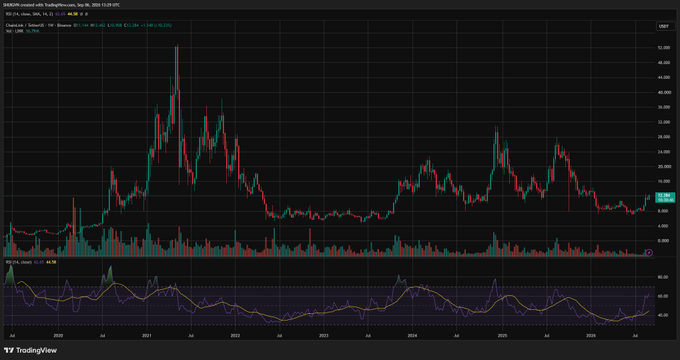Click the 24.000 price axis label
The width and height of the screenshot is (680, 360).
pos(664,152)
